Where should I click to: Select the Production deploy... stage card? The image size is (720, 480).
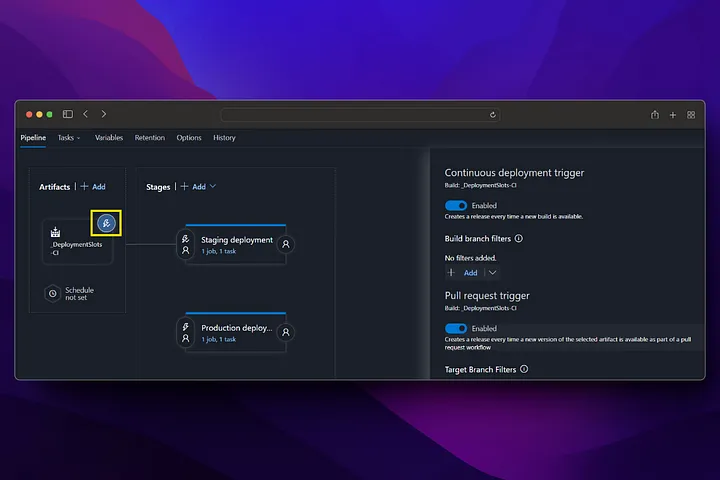(236, 333)
